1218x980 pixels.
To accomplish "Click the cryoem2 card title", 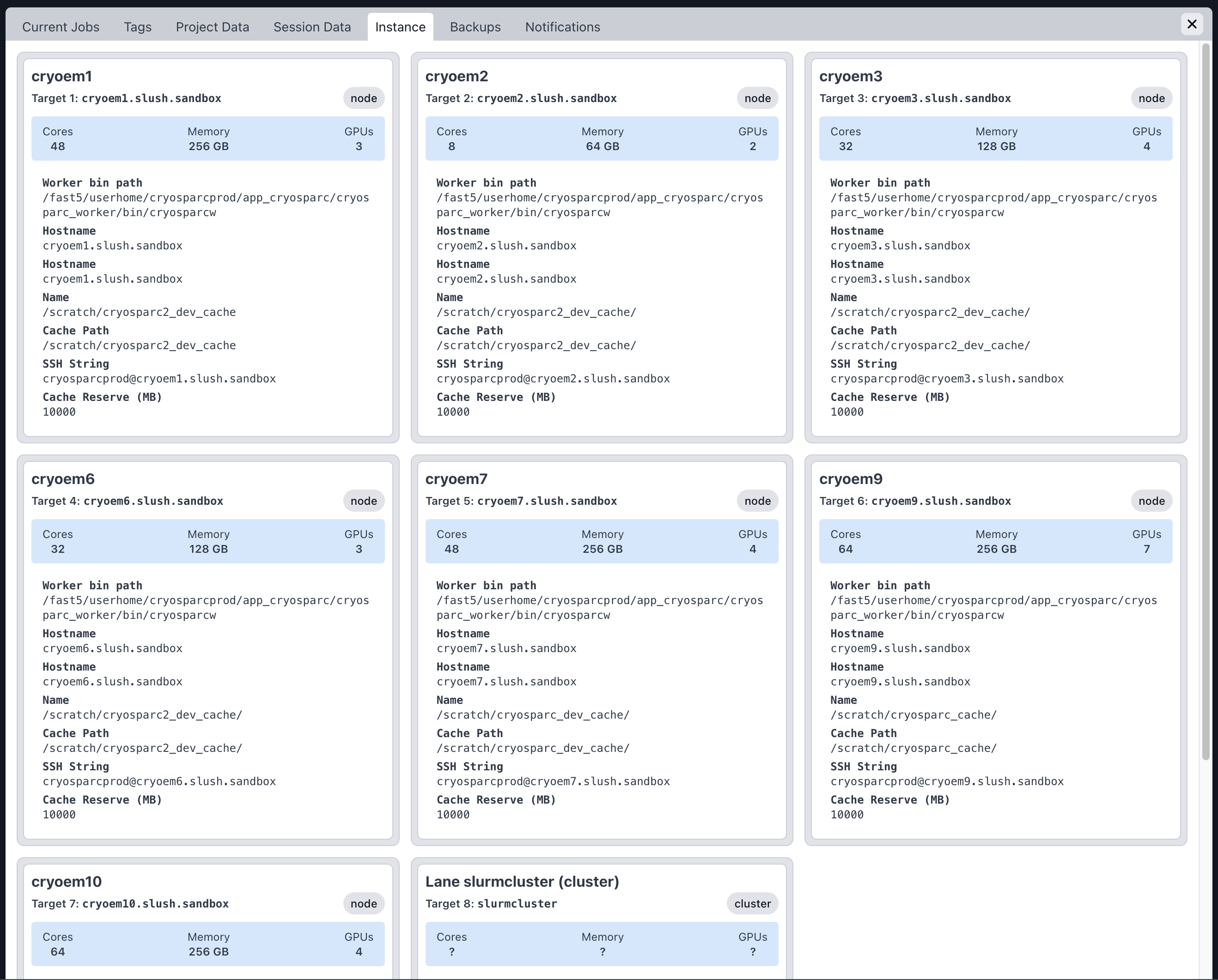I will tap(457, 76).
